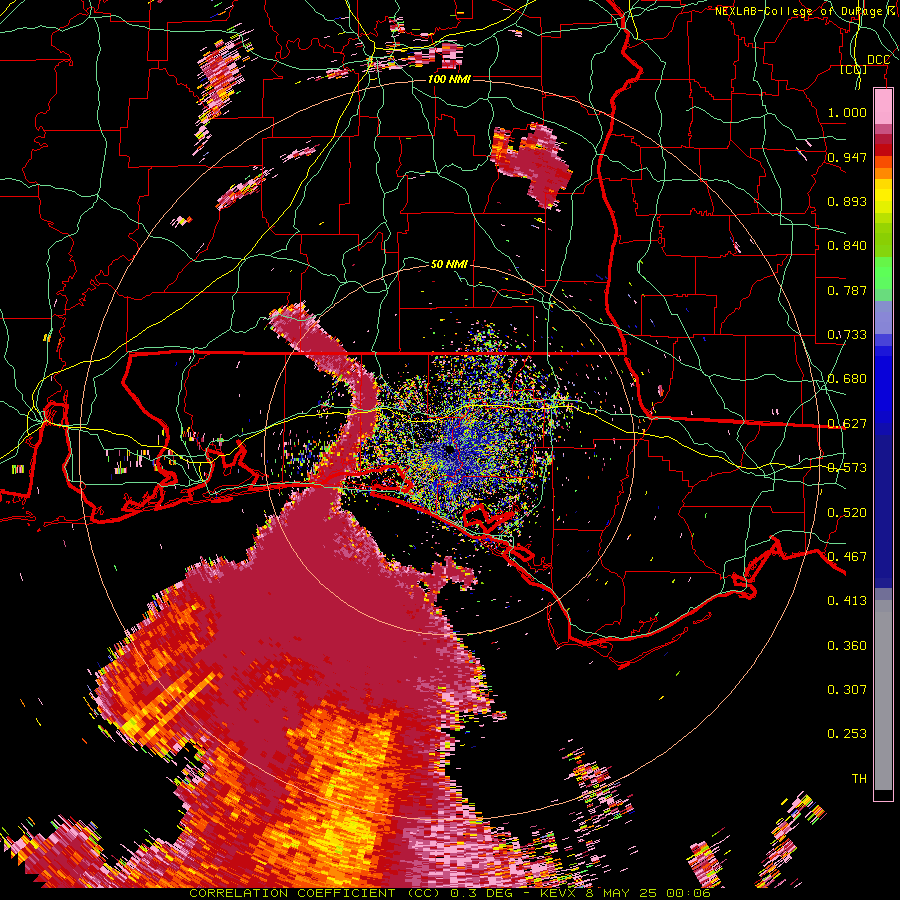This screenshot has height=900, width=900.
Task: Click the 0.573 scale value
Action: (847, 468)
